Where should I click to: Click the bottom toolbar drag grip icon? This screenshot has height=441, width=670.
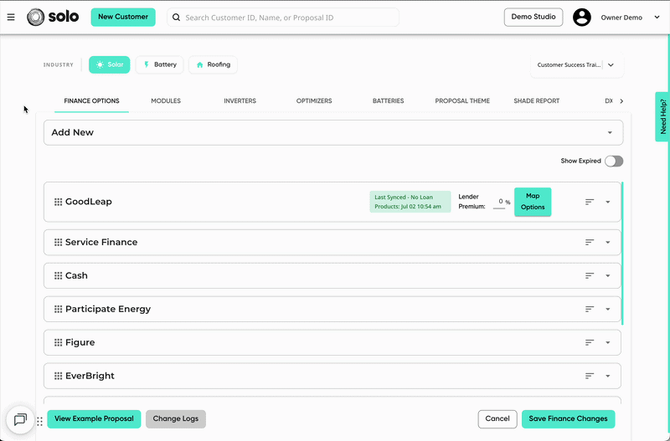(40, 421)
